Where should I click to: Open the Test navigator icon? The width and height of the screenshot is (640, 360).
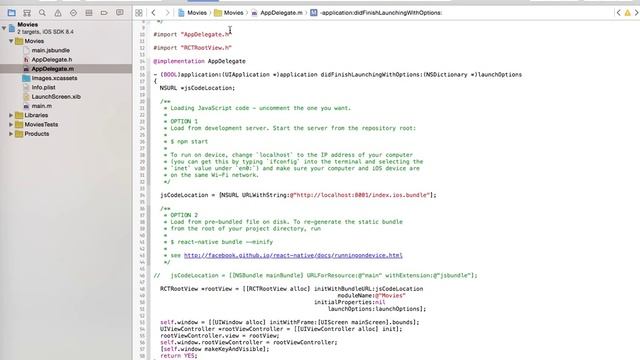click(73, 13)
